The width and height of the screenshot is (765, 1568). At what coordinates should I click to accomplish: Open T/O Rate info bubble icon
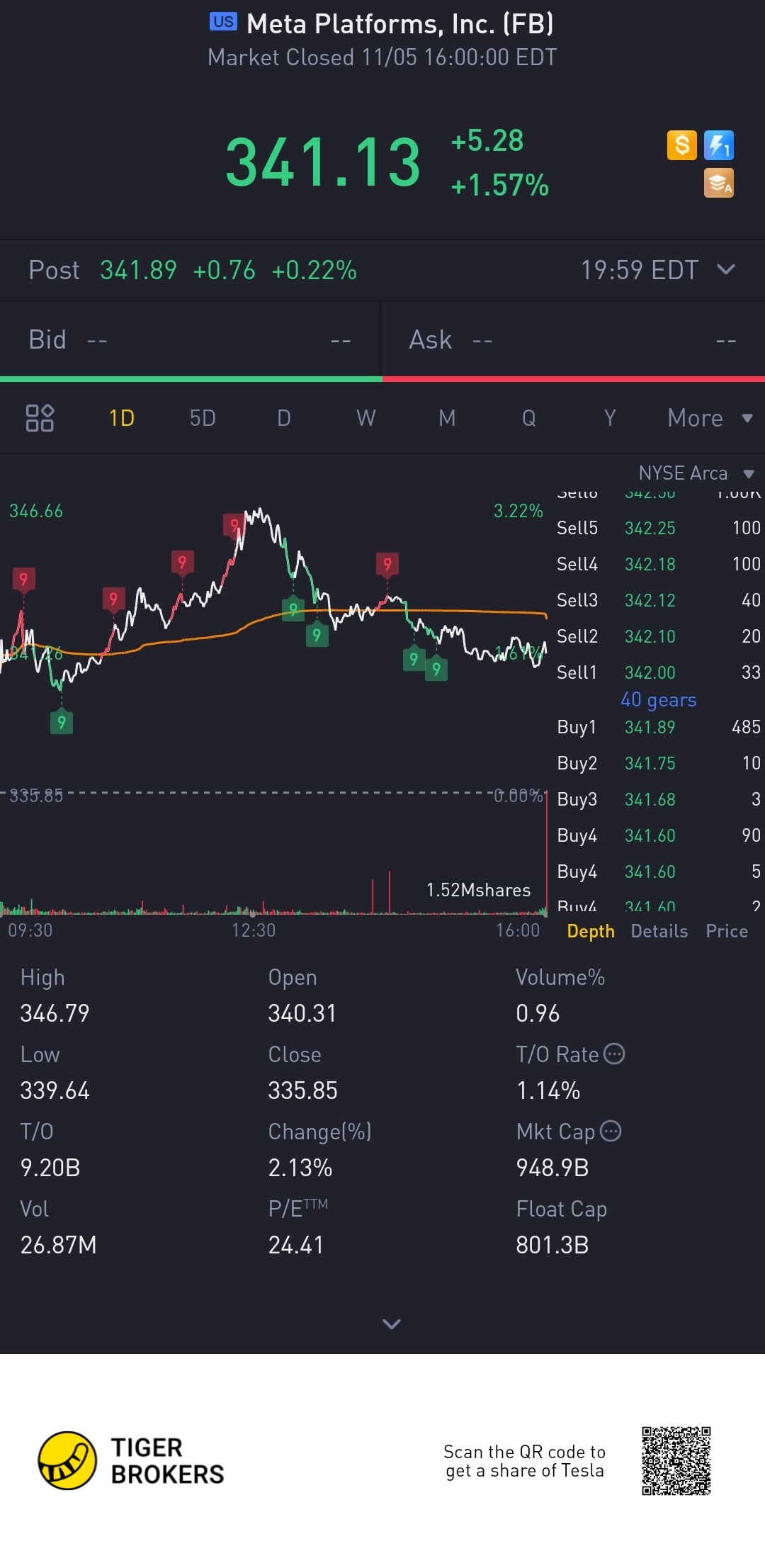coord(614,1054)
